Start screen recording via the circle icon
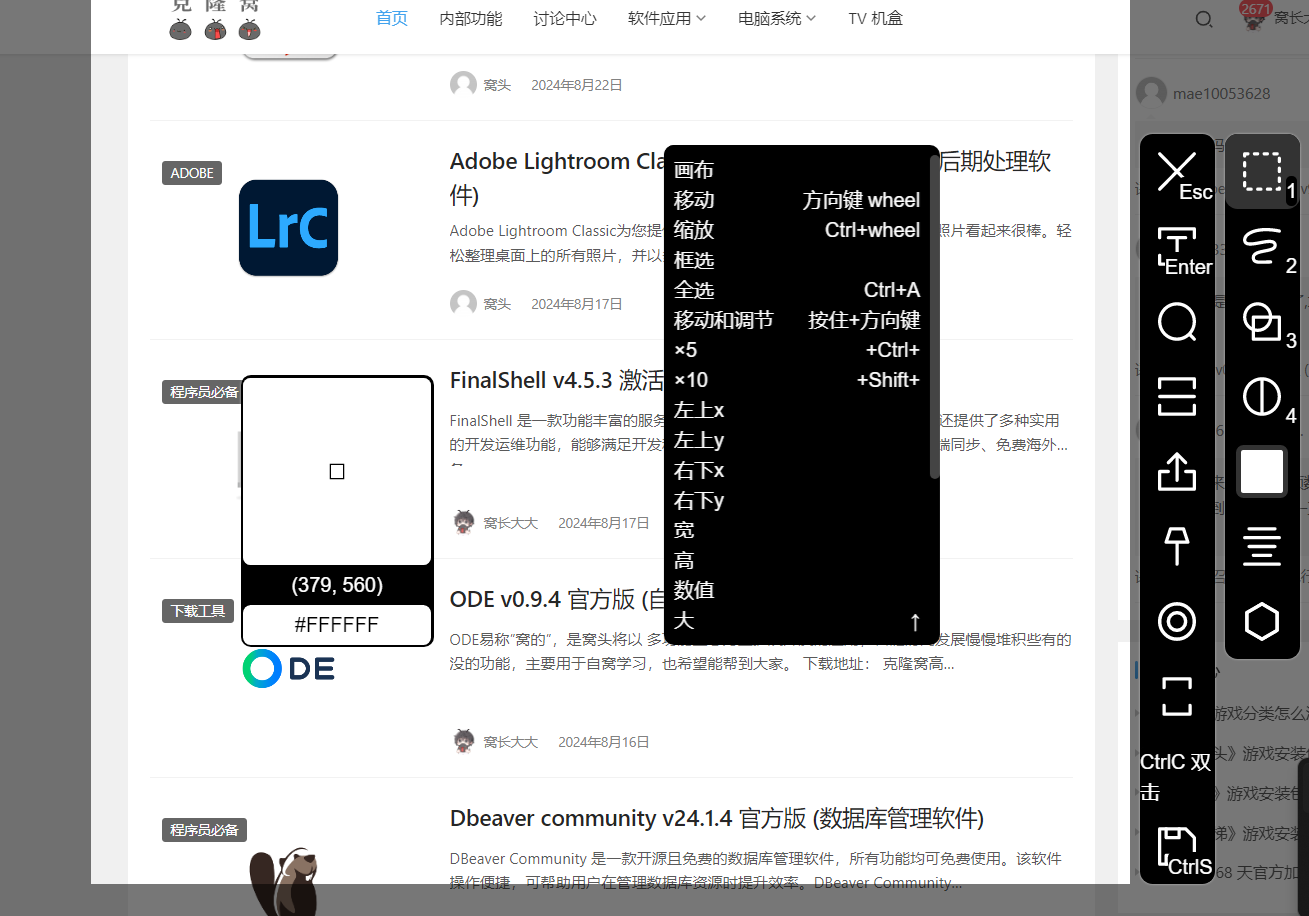 pos(1177,622)
